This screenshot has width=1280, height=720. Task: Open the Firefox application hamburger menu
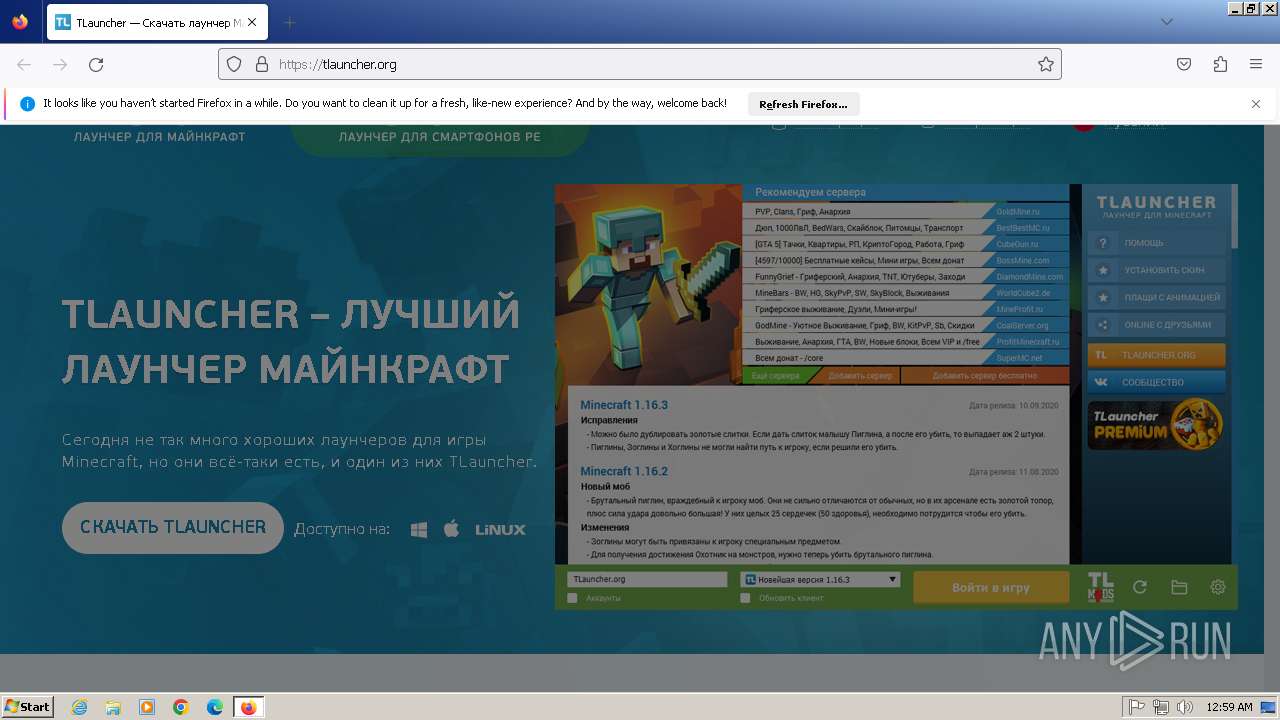1256,64
